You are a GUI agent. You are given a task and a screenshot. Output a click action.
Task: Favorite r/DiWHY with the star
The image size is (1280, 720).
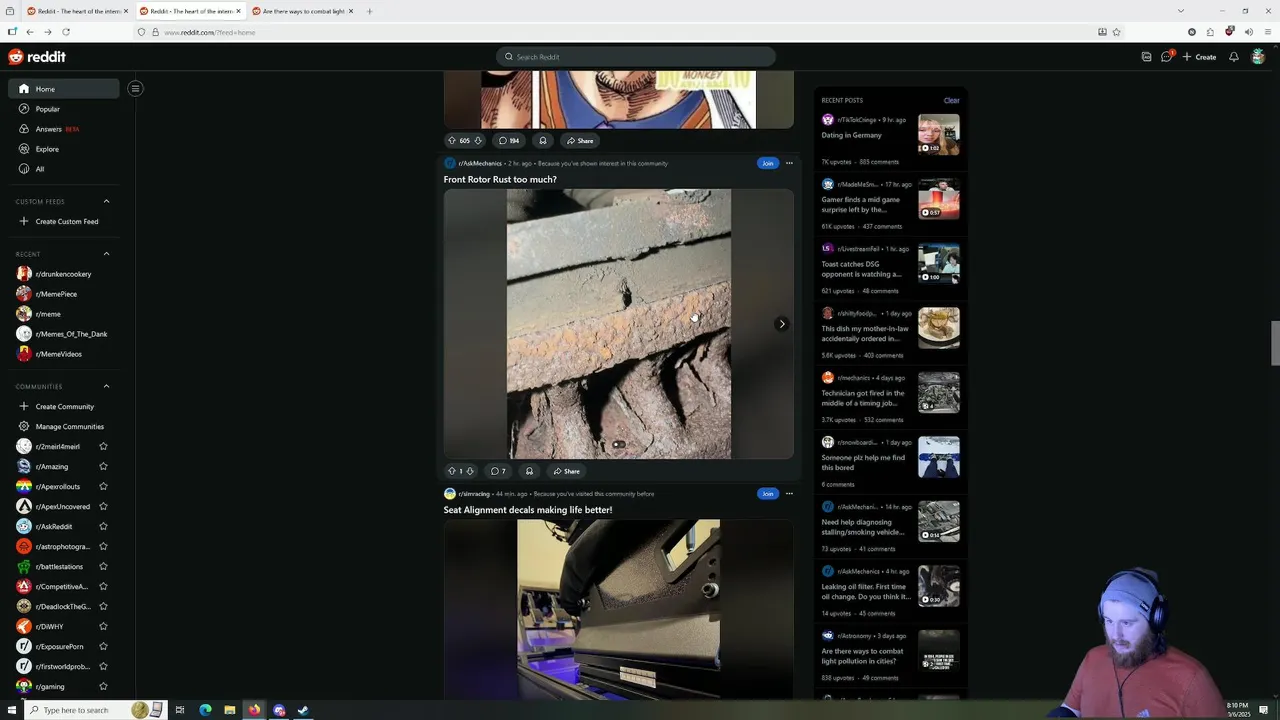click(103, 627)
